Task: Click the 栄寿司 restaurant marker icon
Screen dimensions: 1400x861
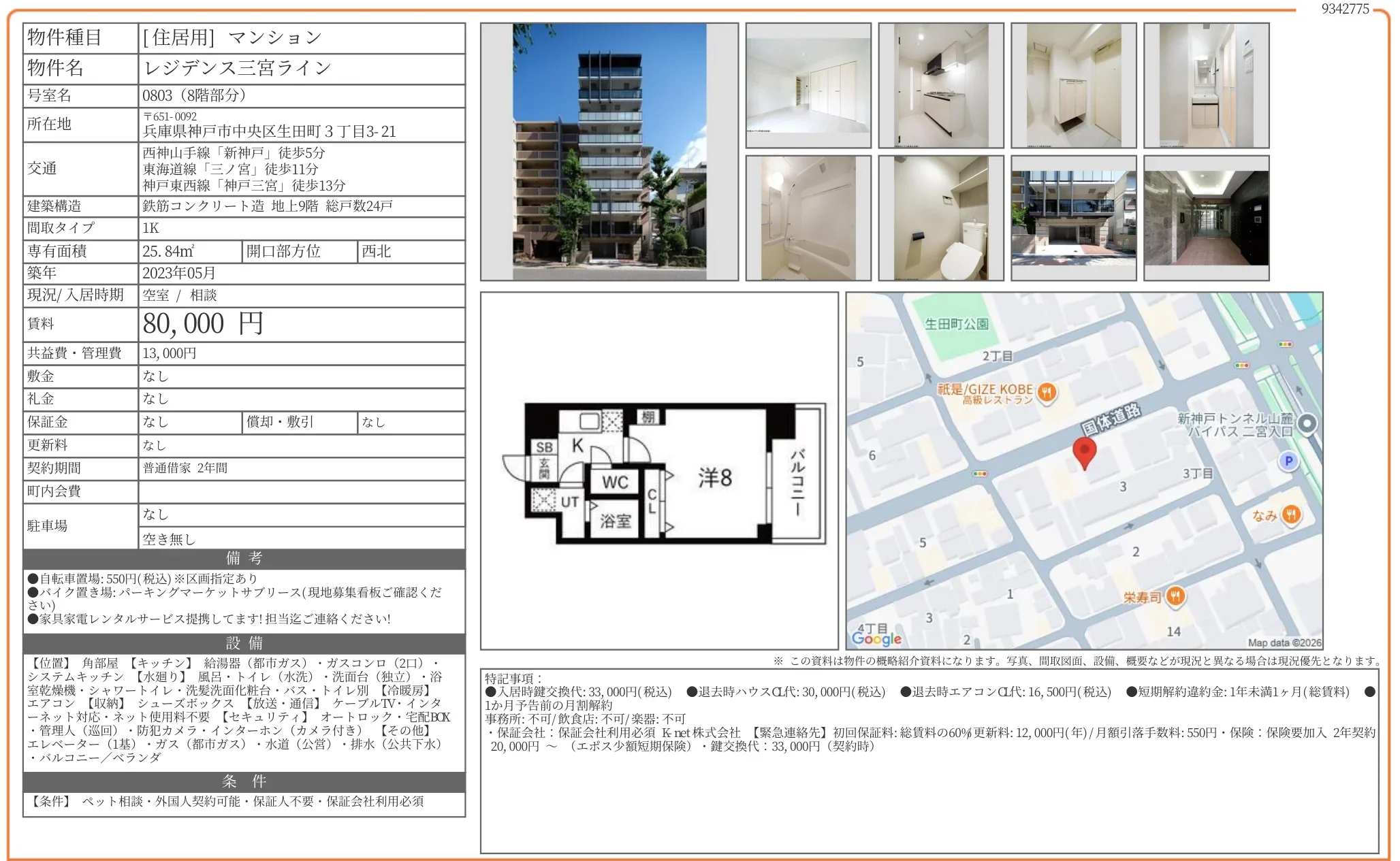Action: click(x=1176, y=596)
